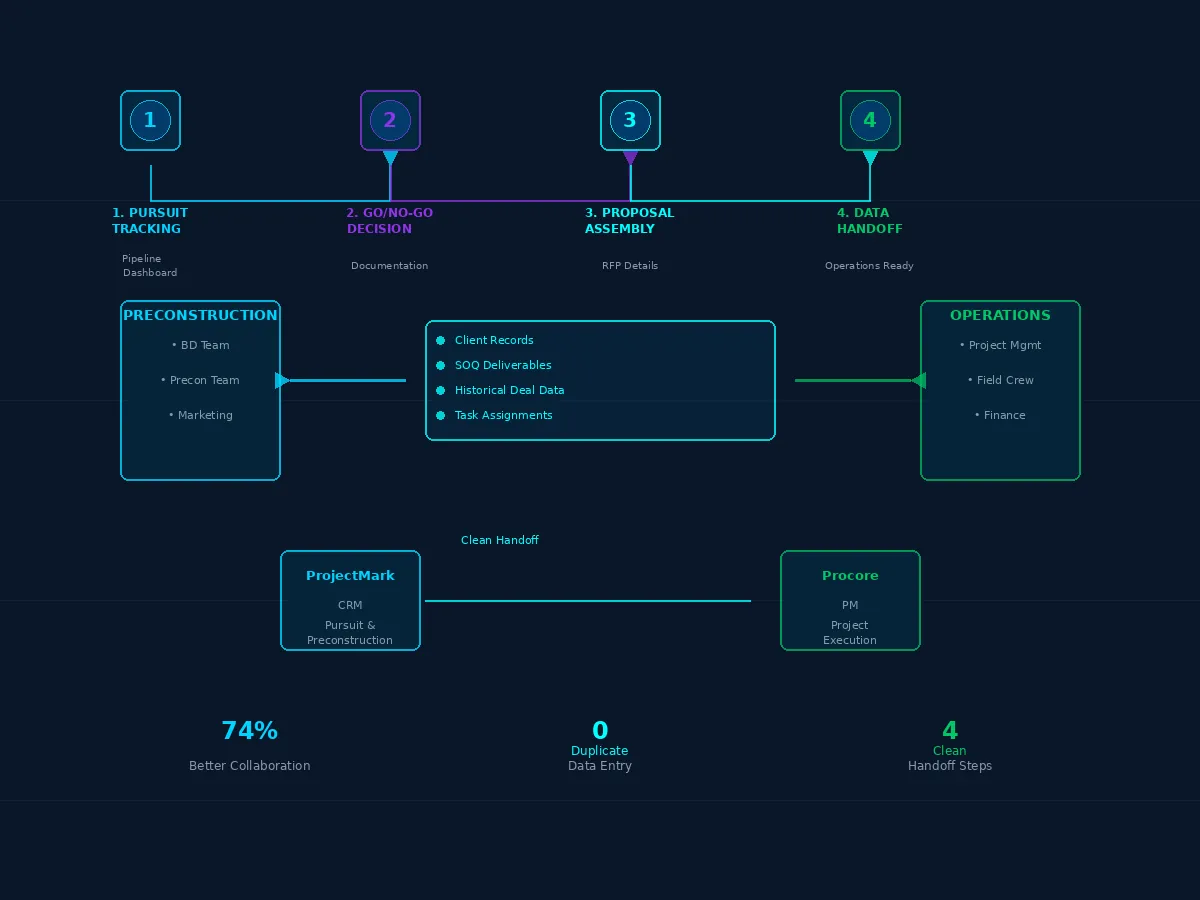The width and height of the screenshot is (1200, 900).
Task: Open the ProjectMark CRM card
Action: tap(350, 600)
